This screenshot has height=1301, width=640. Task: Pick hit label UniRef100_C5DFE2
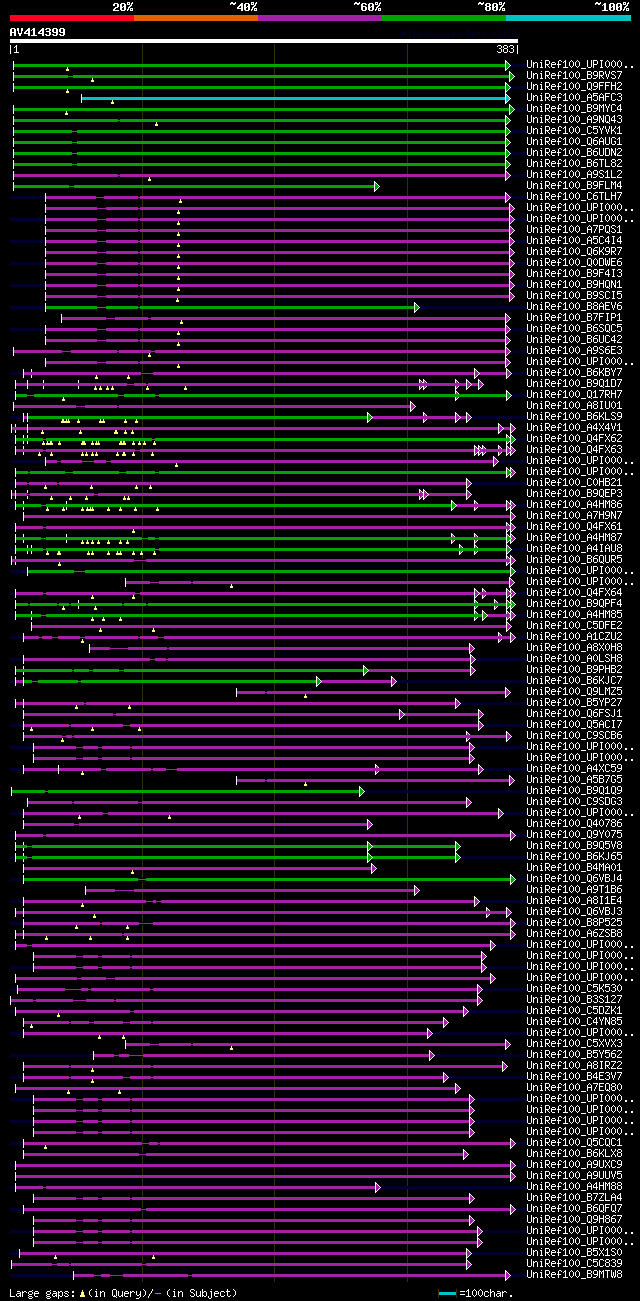point(574,625)
